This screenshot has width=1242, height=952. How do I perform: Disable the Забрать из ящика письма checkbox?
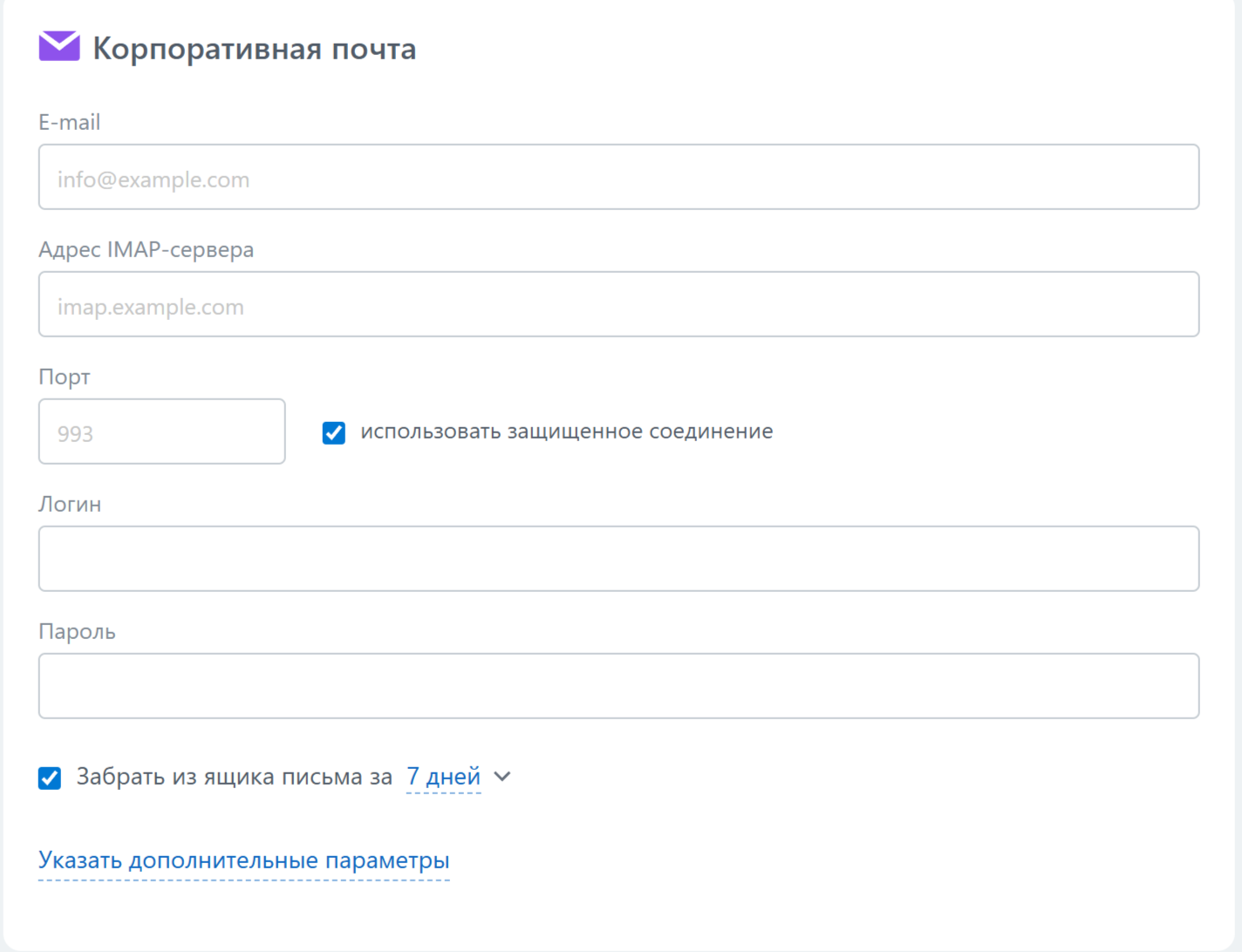pos(50,778)
